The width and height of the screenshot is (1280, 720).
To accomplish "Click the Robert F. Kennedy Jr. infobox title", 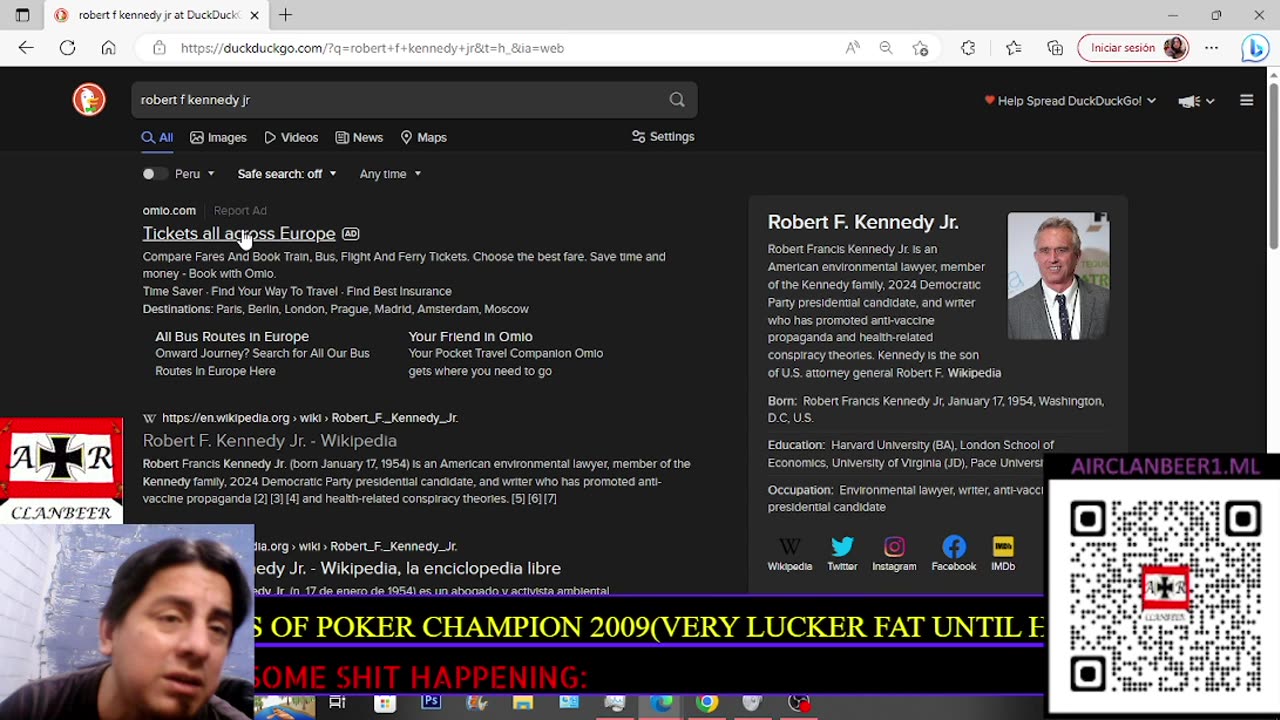I will [x=863, y=222].
